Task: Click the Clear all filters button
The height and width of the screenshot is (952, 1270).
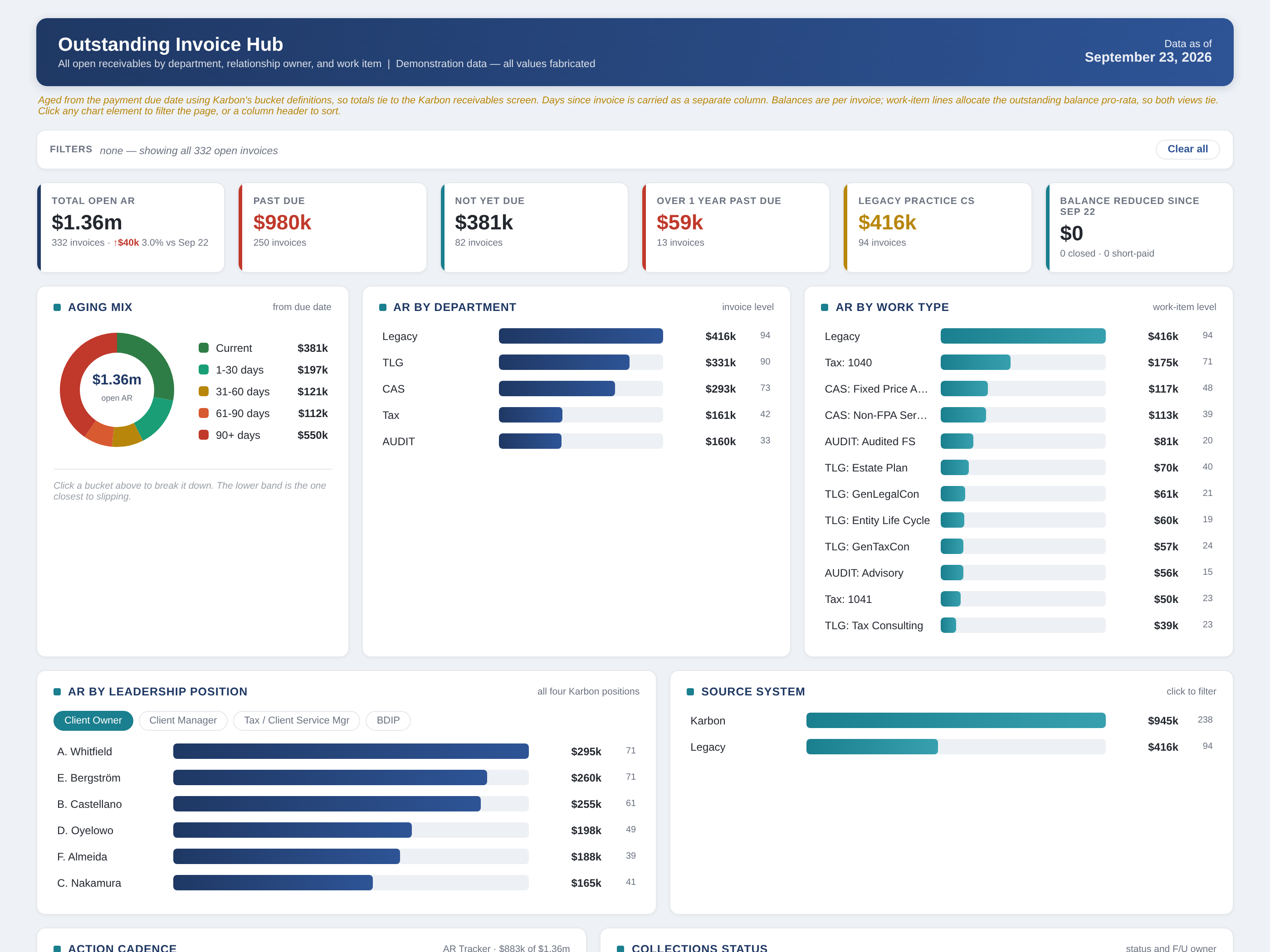Action: point(1187,149)
